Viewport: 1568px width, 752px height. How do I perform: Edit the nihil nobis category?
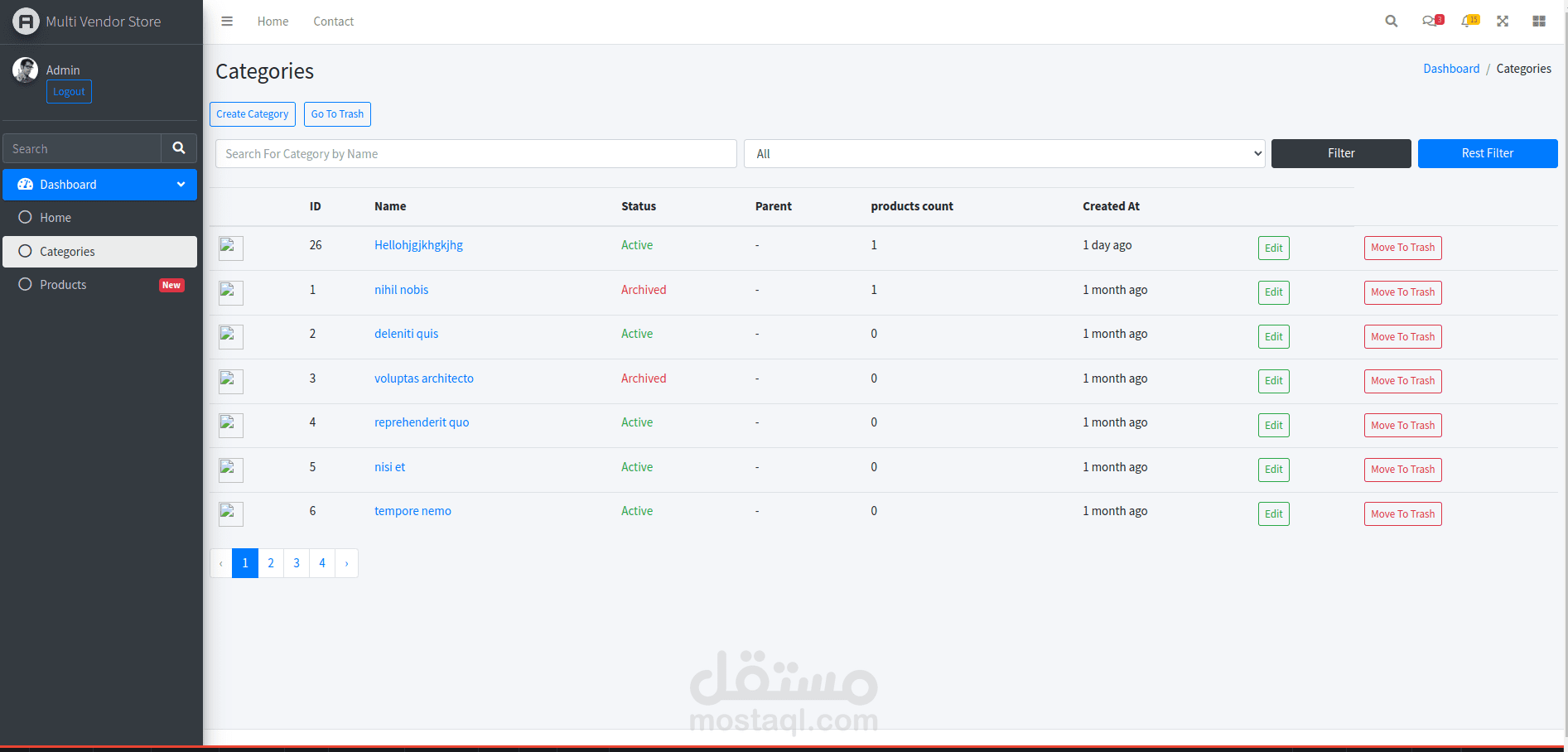click(1274, 292)
